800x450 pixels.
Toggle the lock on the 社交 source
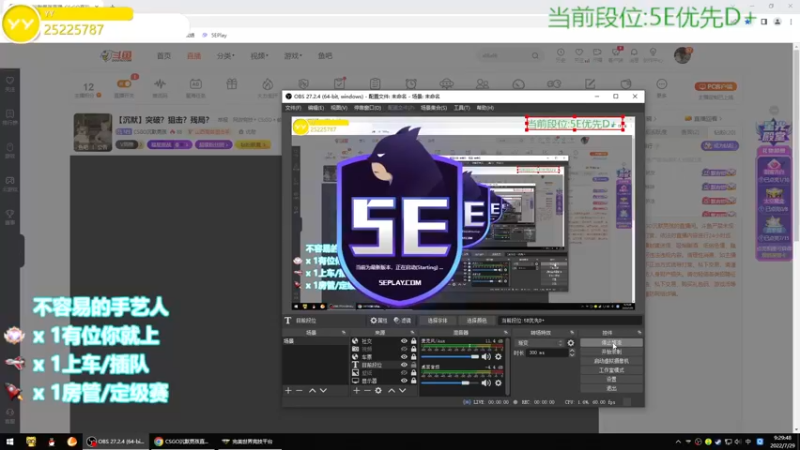[x=414, y=341]
